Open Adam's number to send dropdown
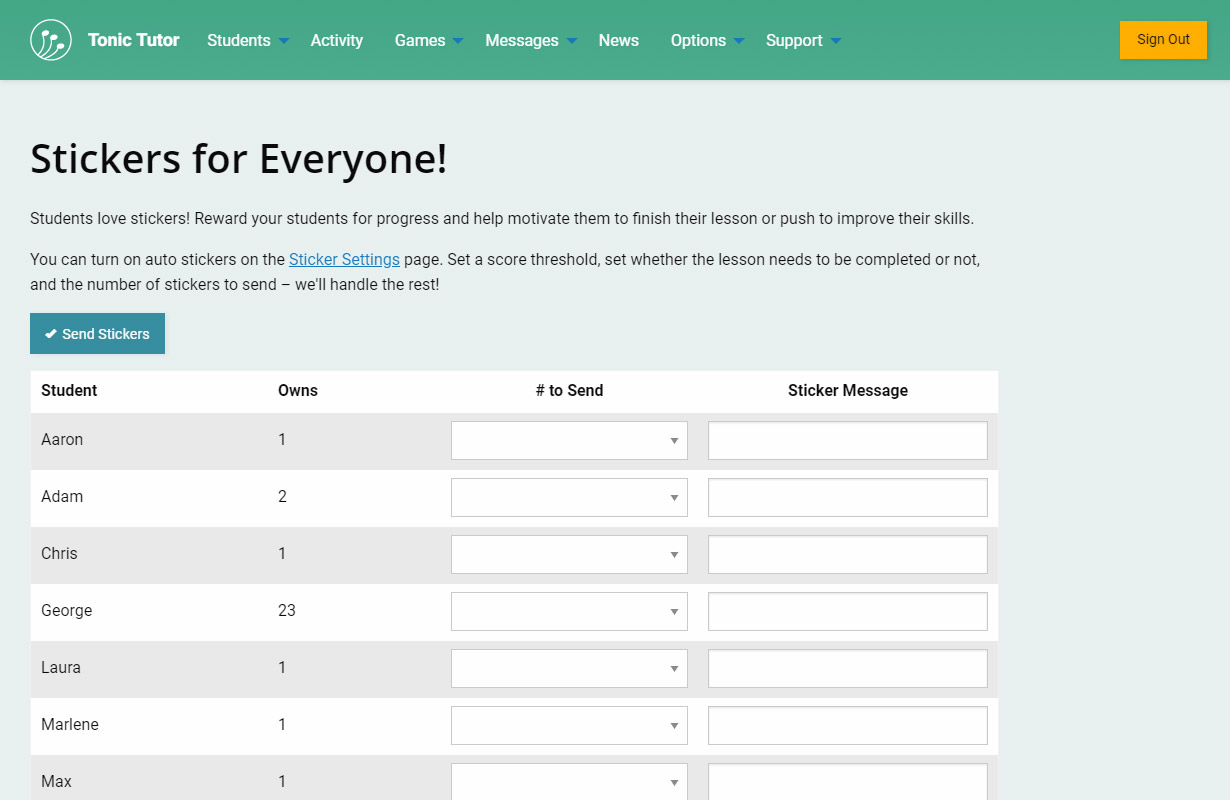1230x800 pixels. pos(569,497)
